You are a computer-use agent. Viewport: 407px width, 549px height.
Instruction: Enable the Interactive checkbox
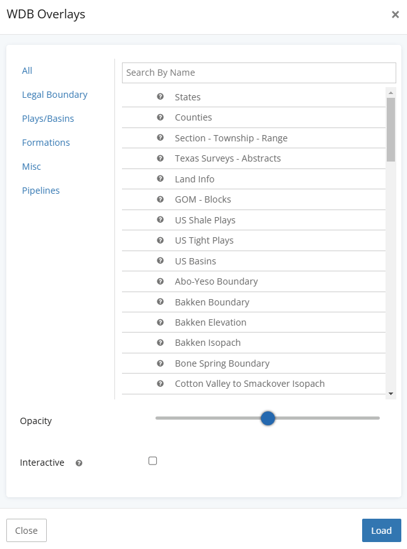pos(152,460)
